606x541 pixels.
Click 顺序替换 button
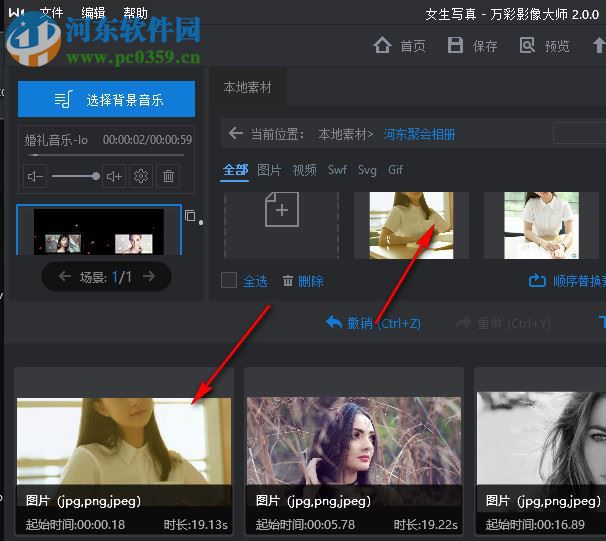(567, 281)
